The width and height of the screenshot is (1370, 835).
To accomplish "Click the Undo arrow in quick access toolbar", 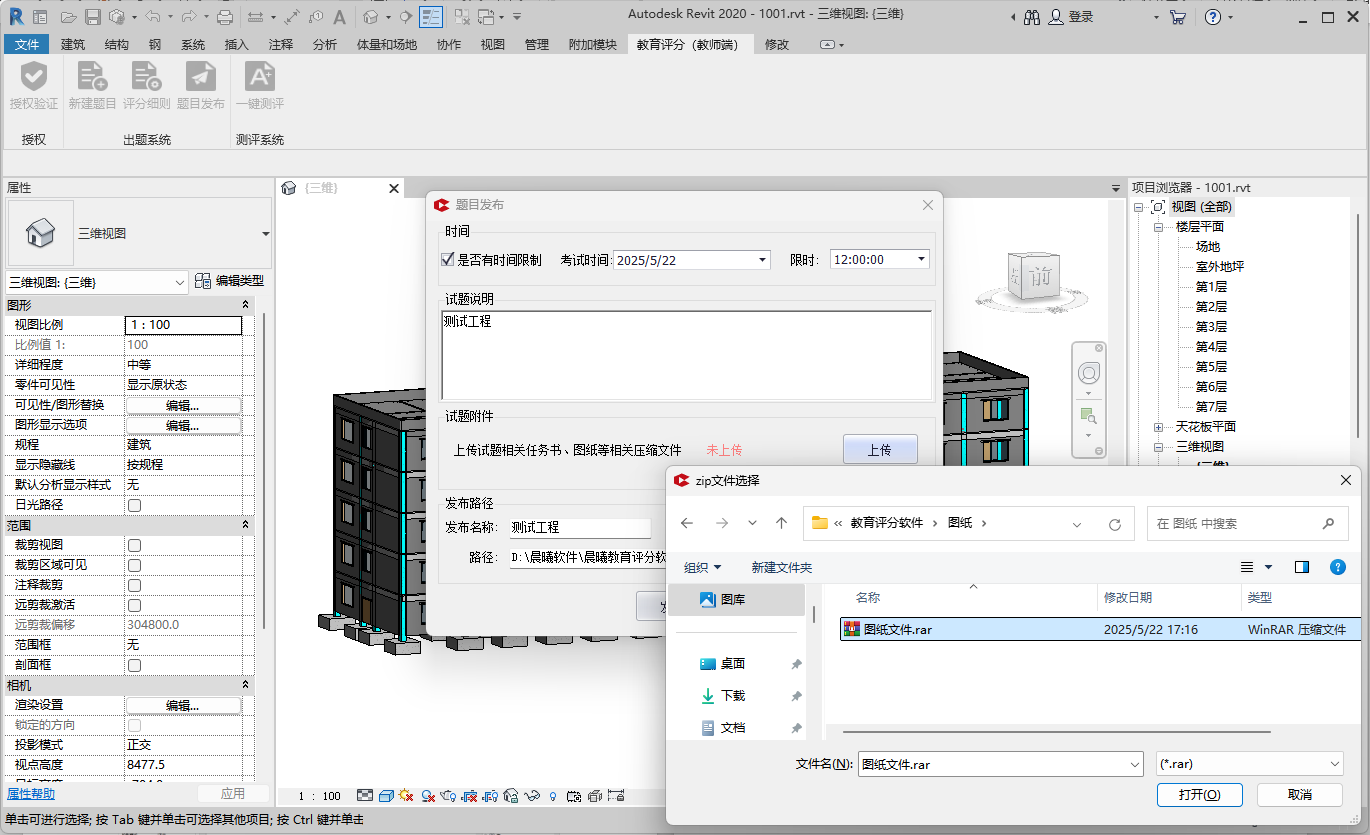I will click(151, 17).
